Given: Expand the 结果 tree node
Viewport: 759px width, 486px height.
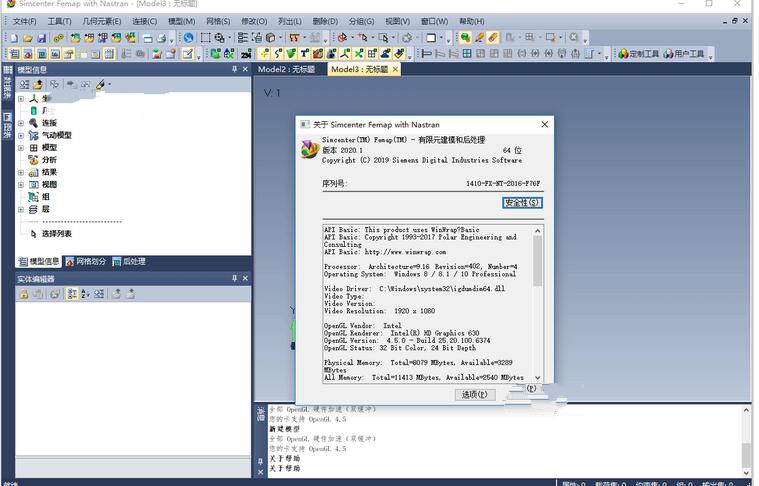Looking at the screenshot, I should [21, 172].
